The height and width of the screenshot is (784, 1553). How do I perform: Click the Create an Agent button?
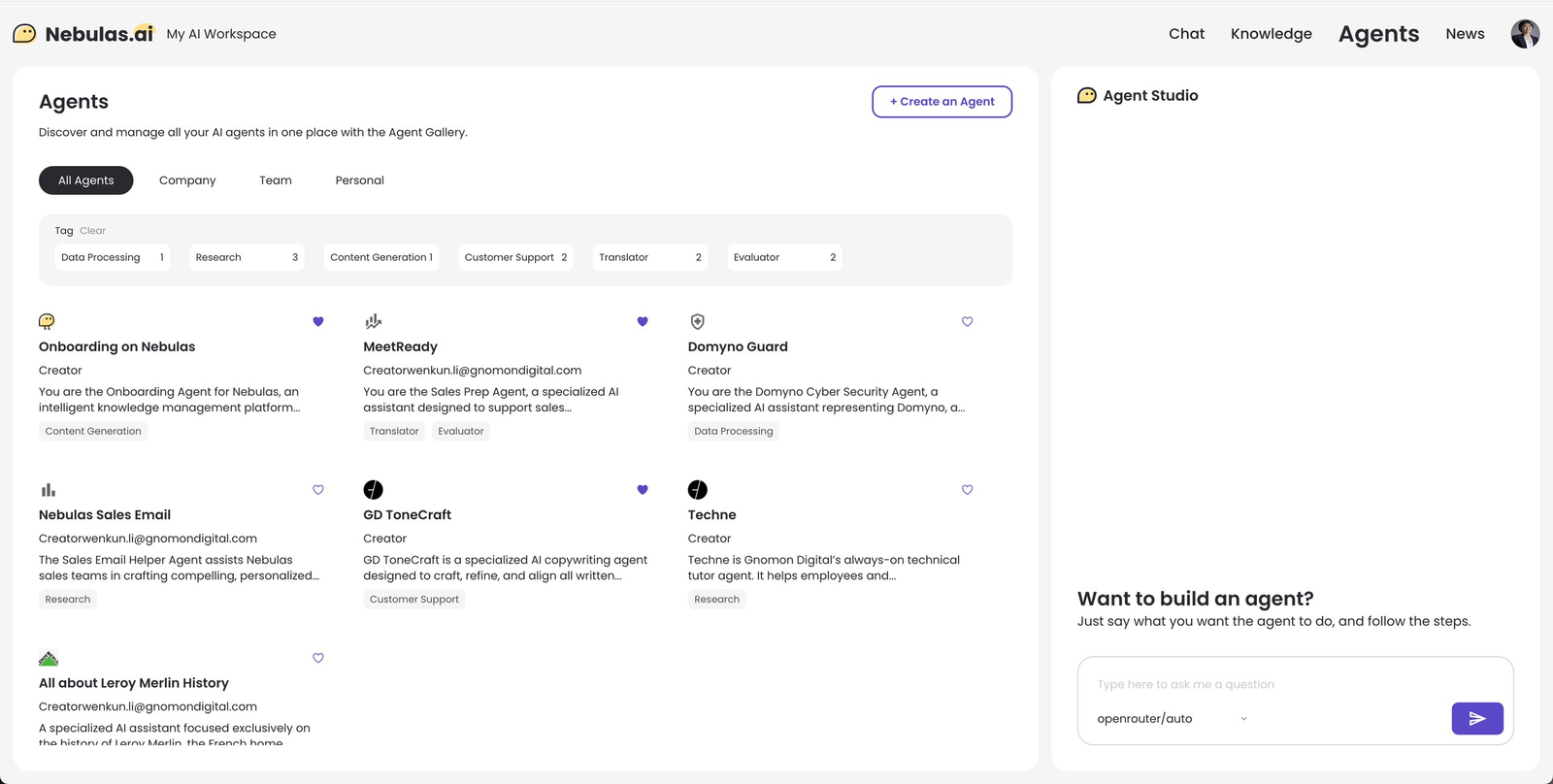coord(942,102)
